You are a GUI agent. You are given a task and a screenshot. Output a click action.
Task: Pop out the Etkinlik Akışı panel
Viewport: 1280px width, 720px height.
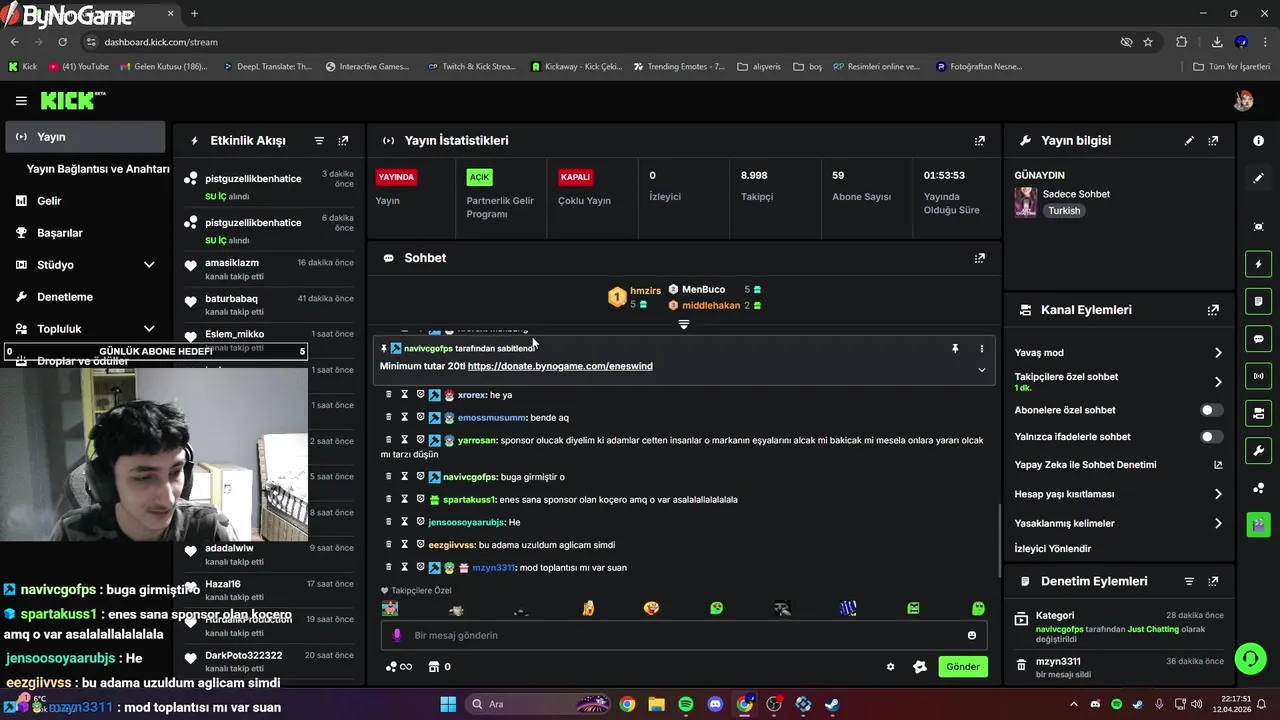343,141
